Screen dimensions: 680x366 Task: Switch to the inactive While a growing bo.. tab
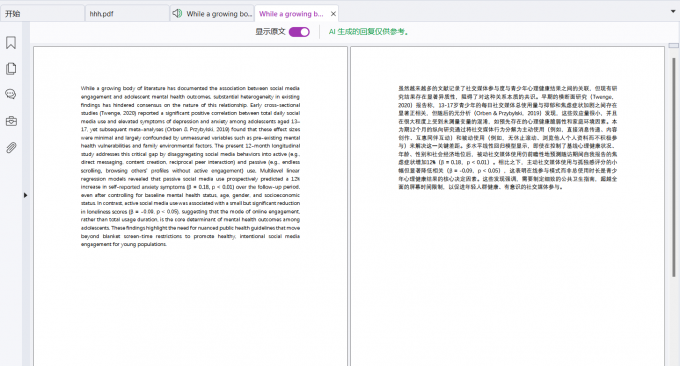[x=212, y=13]
